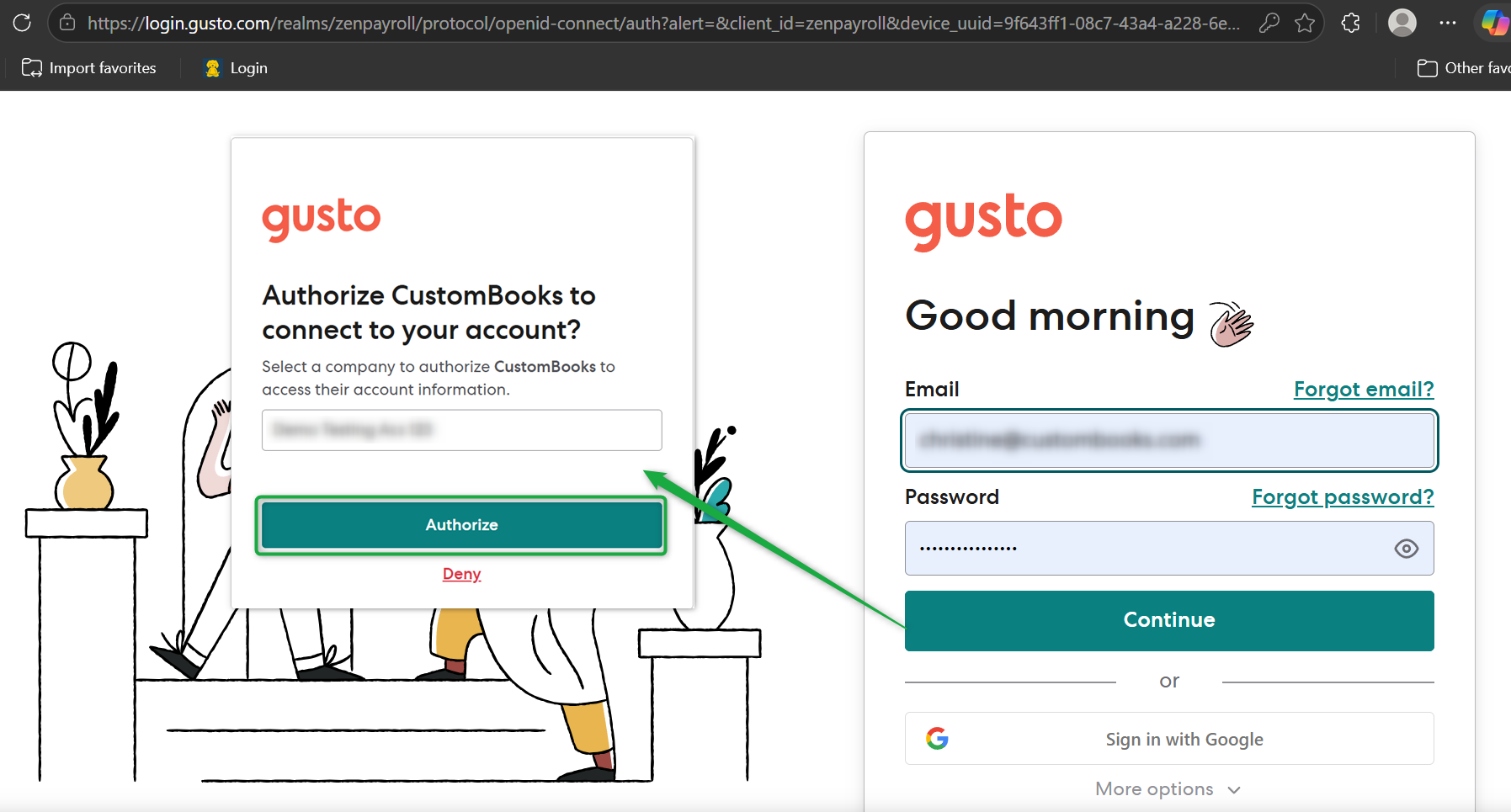Expand More options below Google sign-in

(x=1168, y=789)
